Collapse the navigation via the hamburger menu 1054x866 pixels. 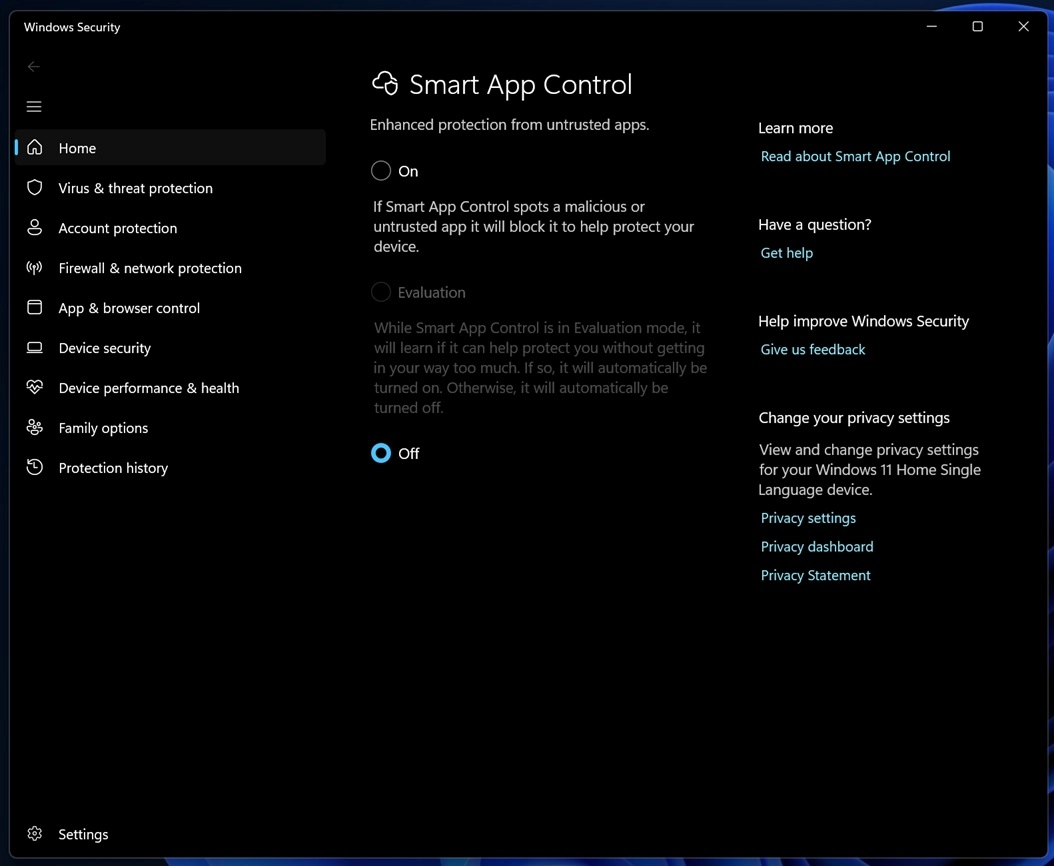[x=33, y=106]
